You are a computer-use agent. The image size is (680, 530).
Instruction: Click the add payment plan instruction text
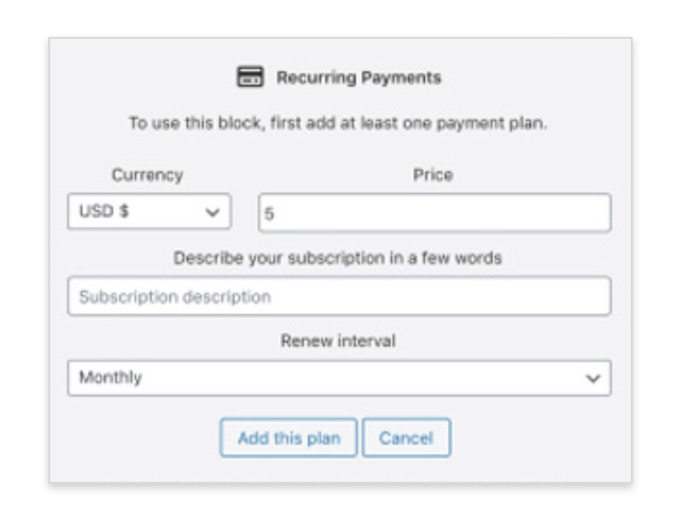tap(338, 124)
